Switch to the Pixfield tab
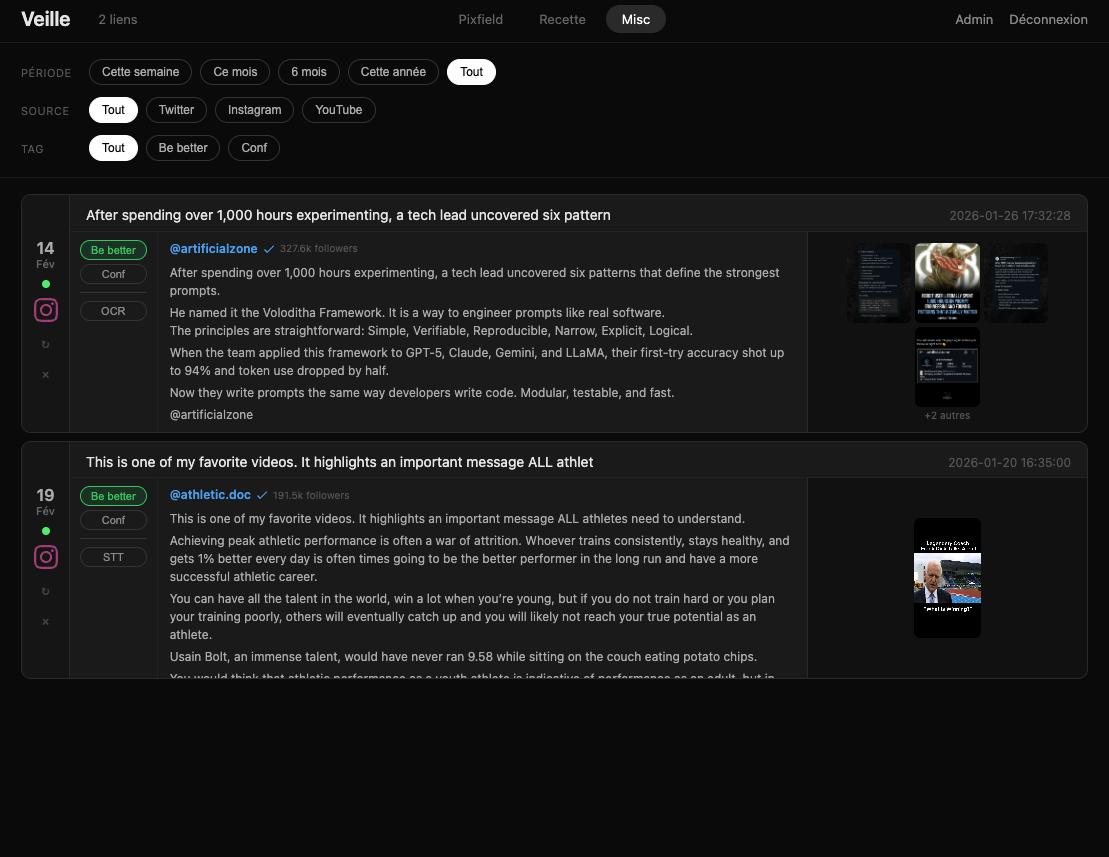 480,19
